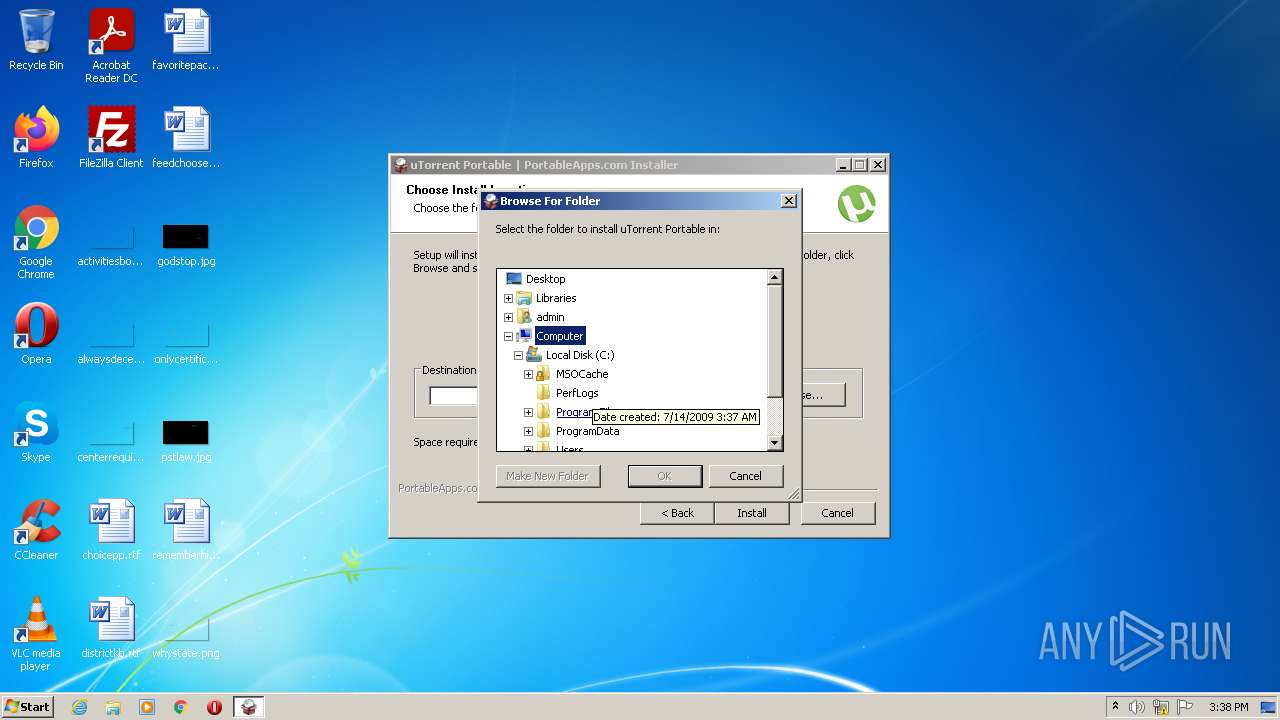Screen dimensions: 1280x720
Task: Click the uTorrent logo in installer header
Action: [x=856, y=204]
